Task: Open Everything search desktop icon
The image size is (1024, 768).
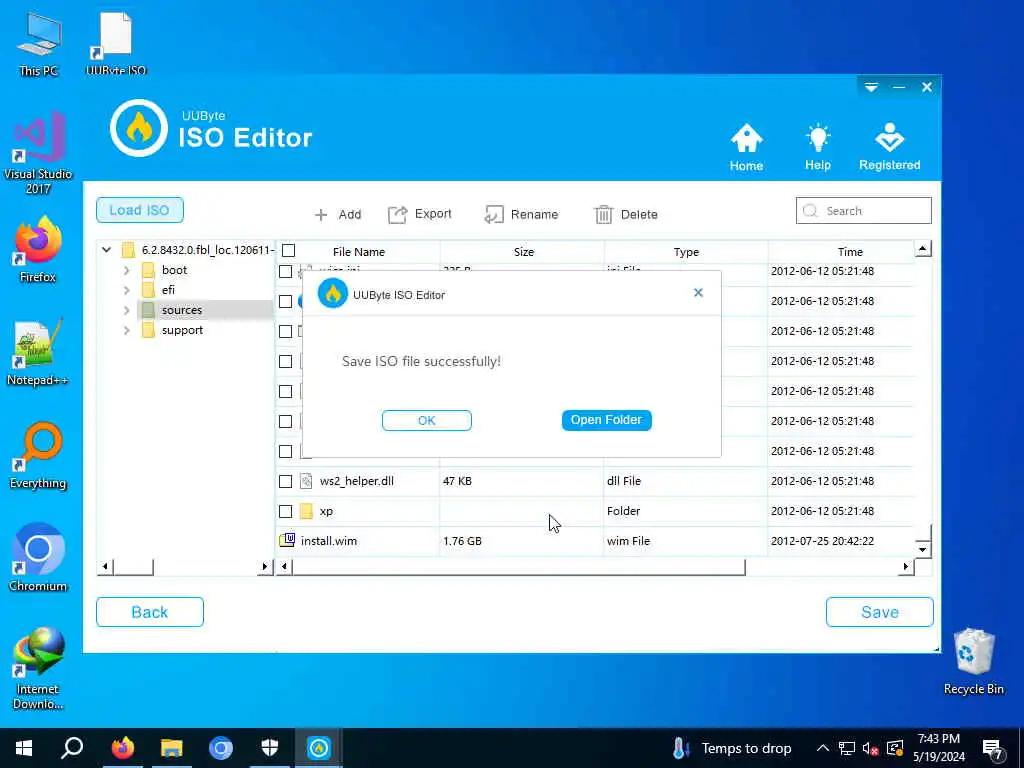Action: 38,456
